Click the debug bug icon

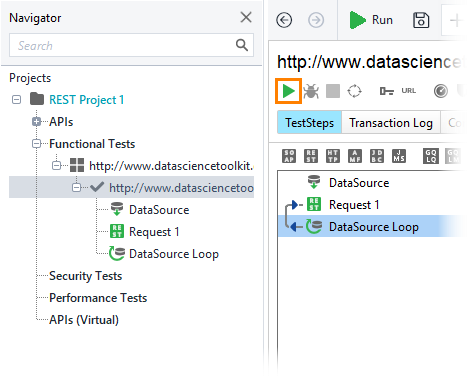click(x=311, y=91)
